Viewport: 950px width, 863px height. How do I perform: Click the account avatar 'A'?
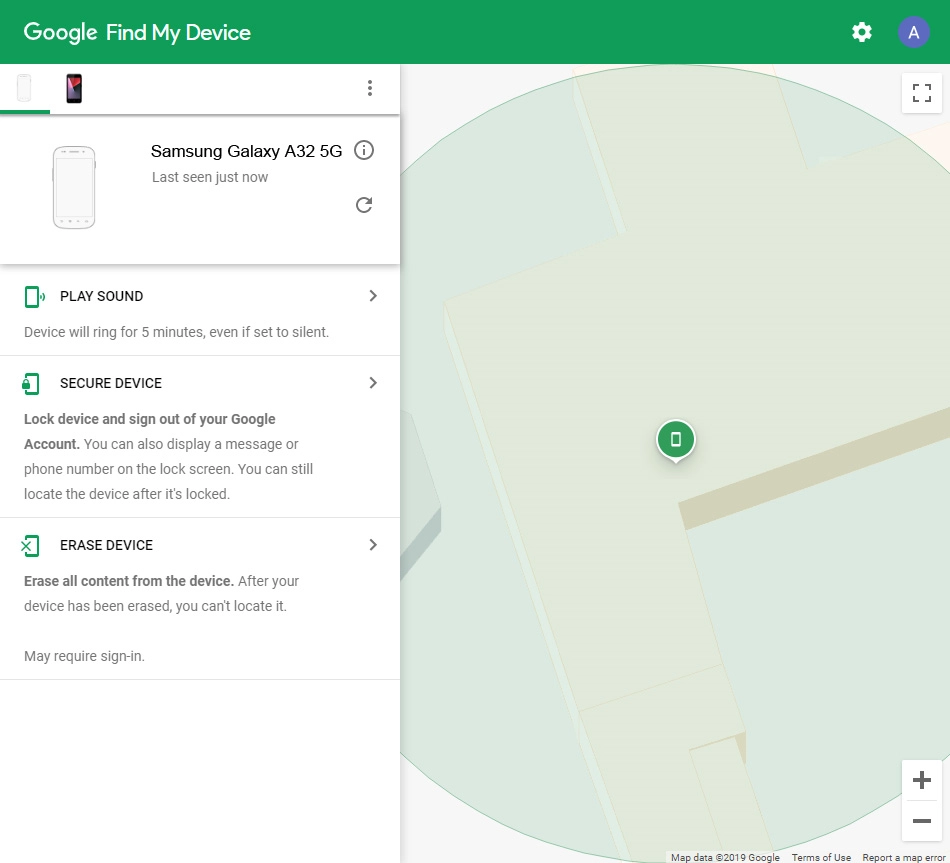913,32
